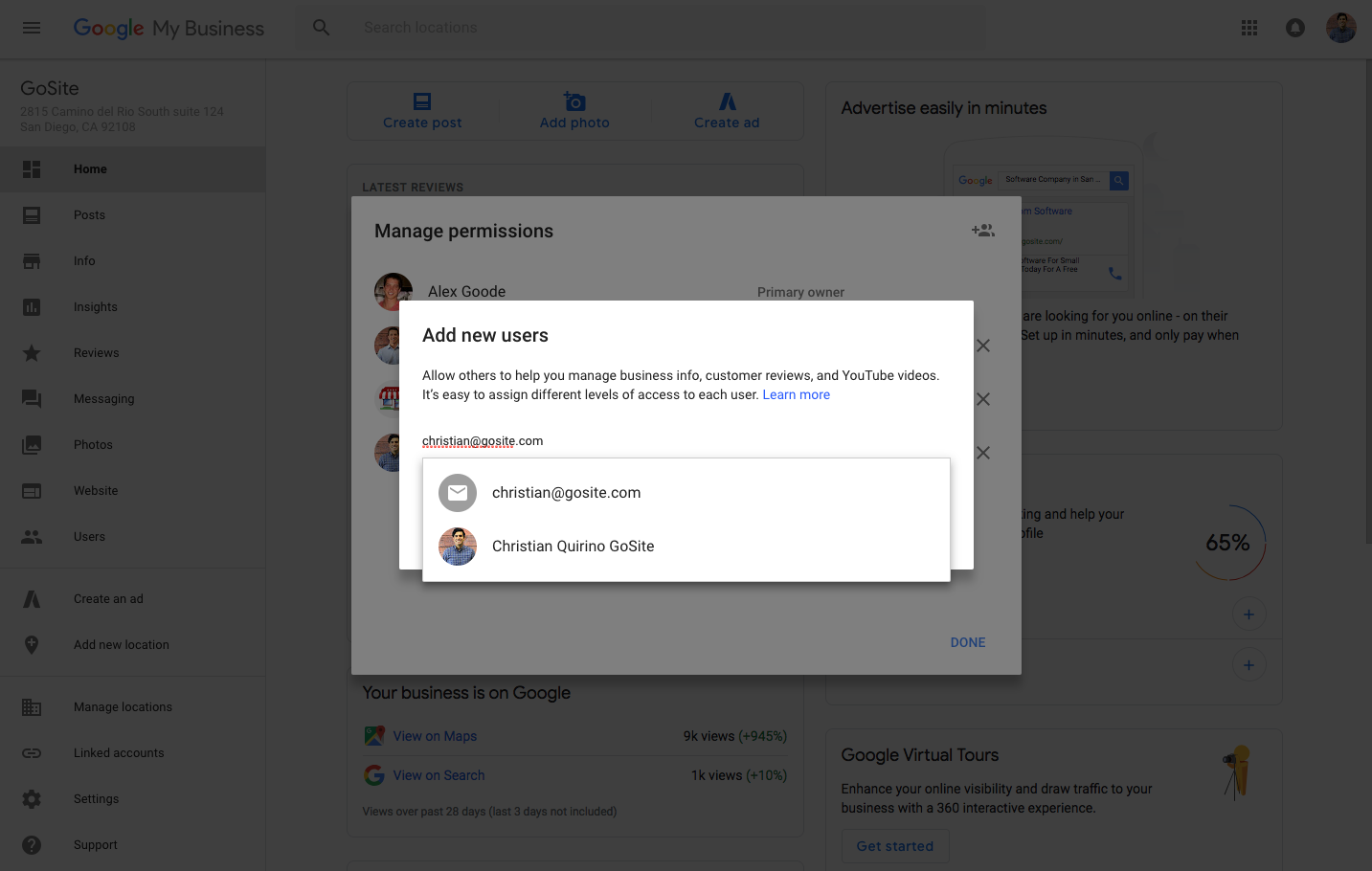
Task: Click the Website sidebar icon
Action: coord(32,491)
